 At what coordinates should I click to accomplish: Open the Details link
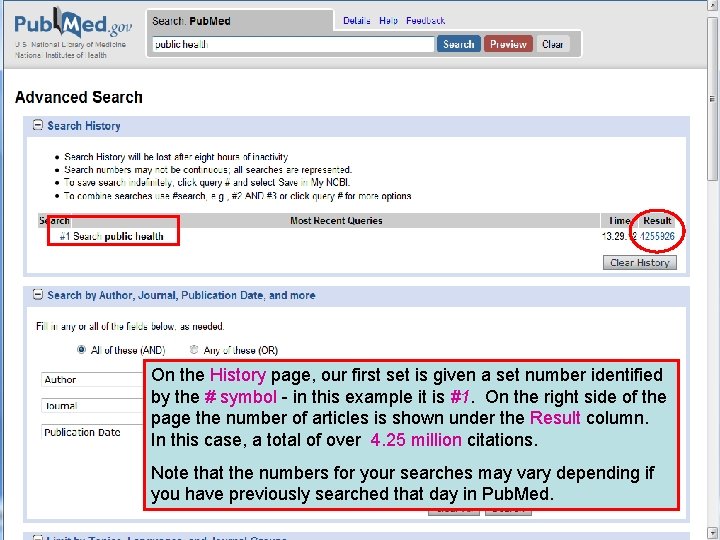(357, 21)
